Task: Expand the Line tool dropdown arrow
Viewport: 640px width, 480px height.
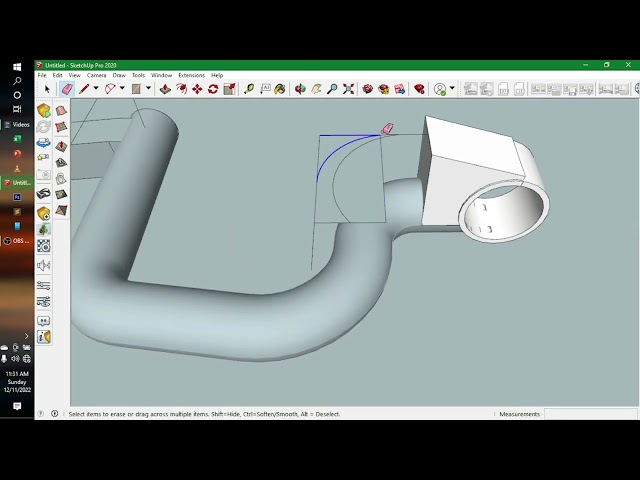Action: [96, 88]
